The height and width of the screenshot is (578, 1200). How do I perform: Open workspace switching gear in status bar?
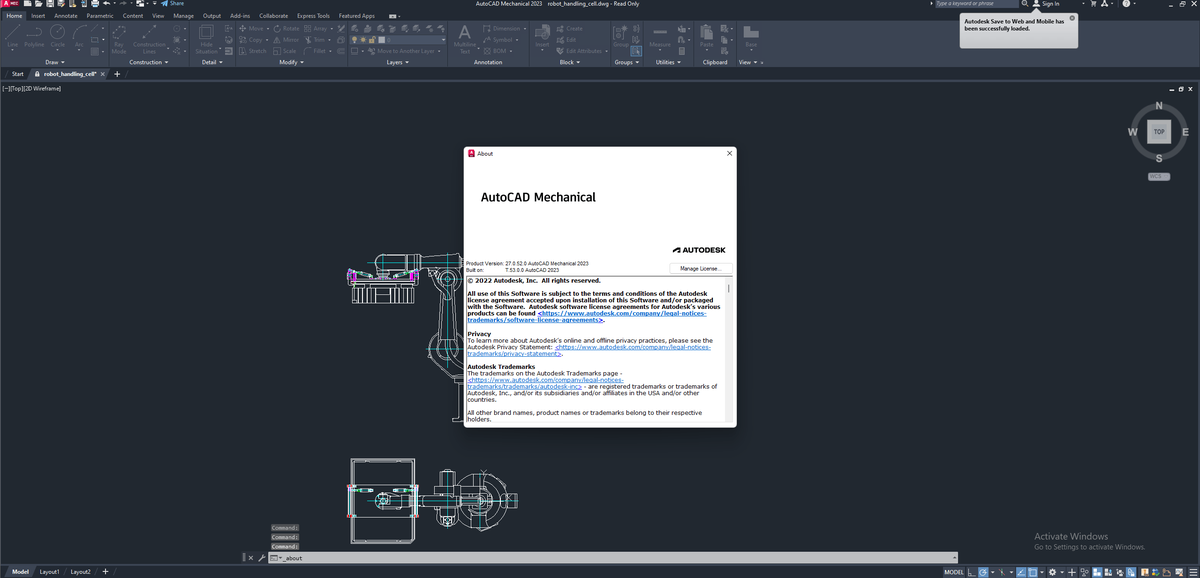tap(1052, 572)
